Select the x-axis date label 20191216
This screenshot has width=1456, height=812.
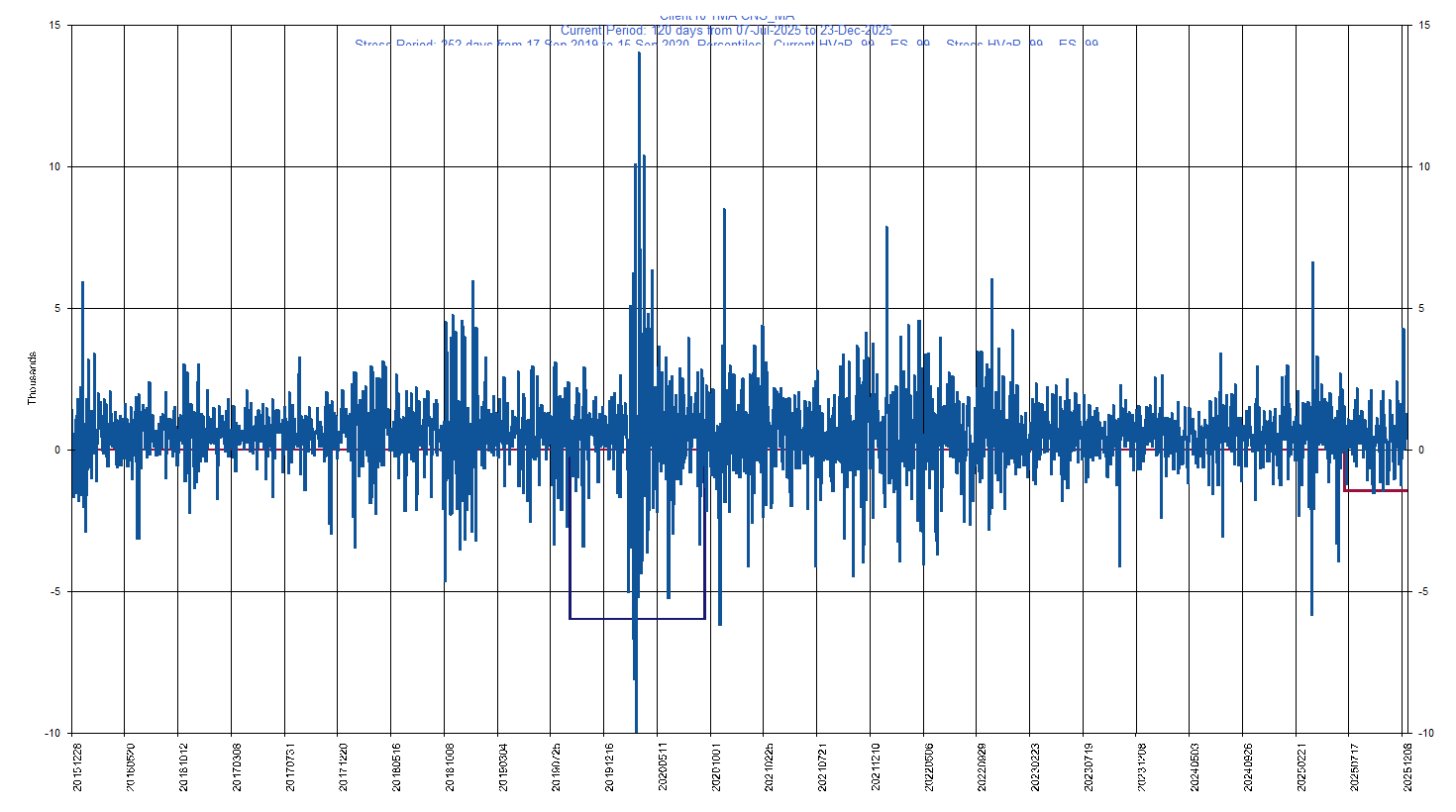(609, 766)
